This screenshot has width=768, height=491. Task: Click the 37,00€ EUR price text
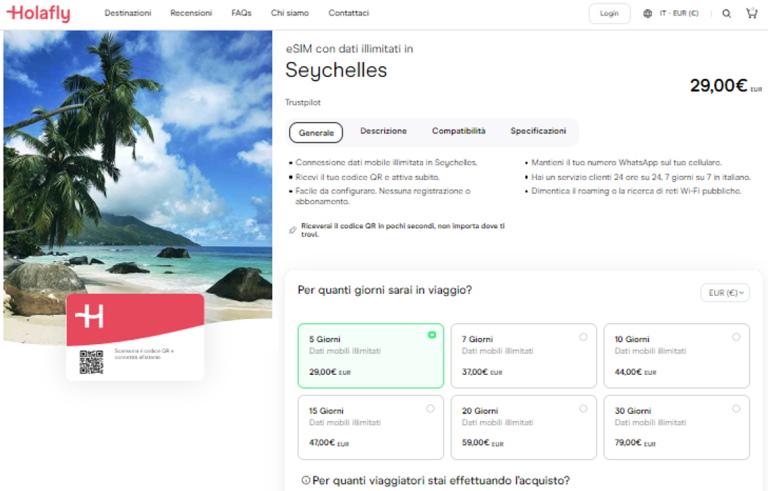(482, 372)
